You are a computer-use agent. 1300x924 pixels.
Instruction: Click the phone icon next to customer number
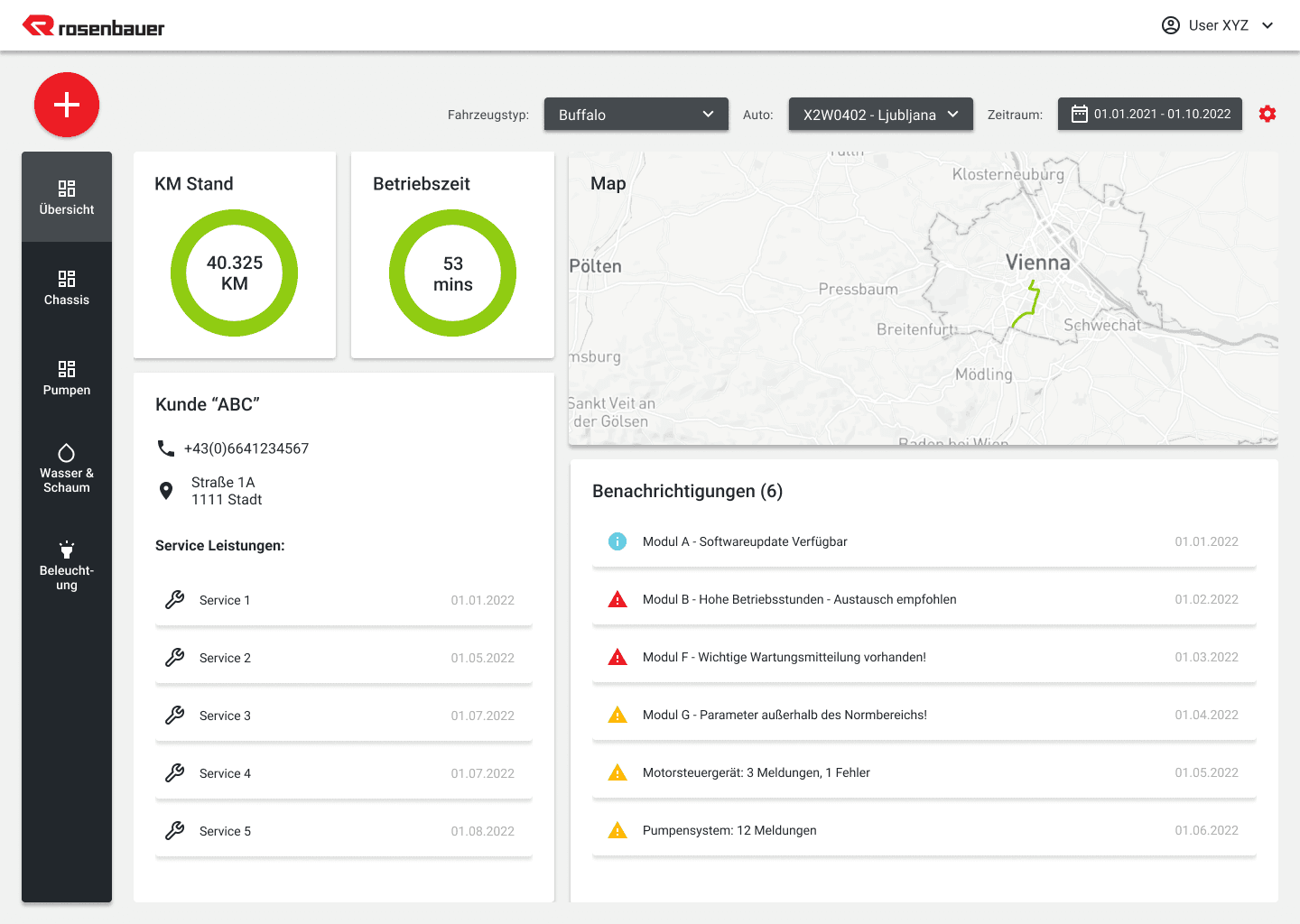tap(166, 448)
